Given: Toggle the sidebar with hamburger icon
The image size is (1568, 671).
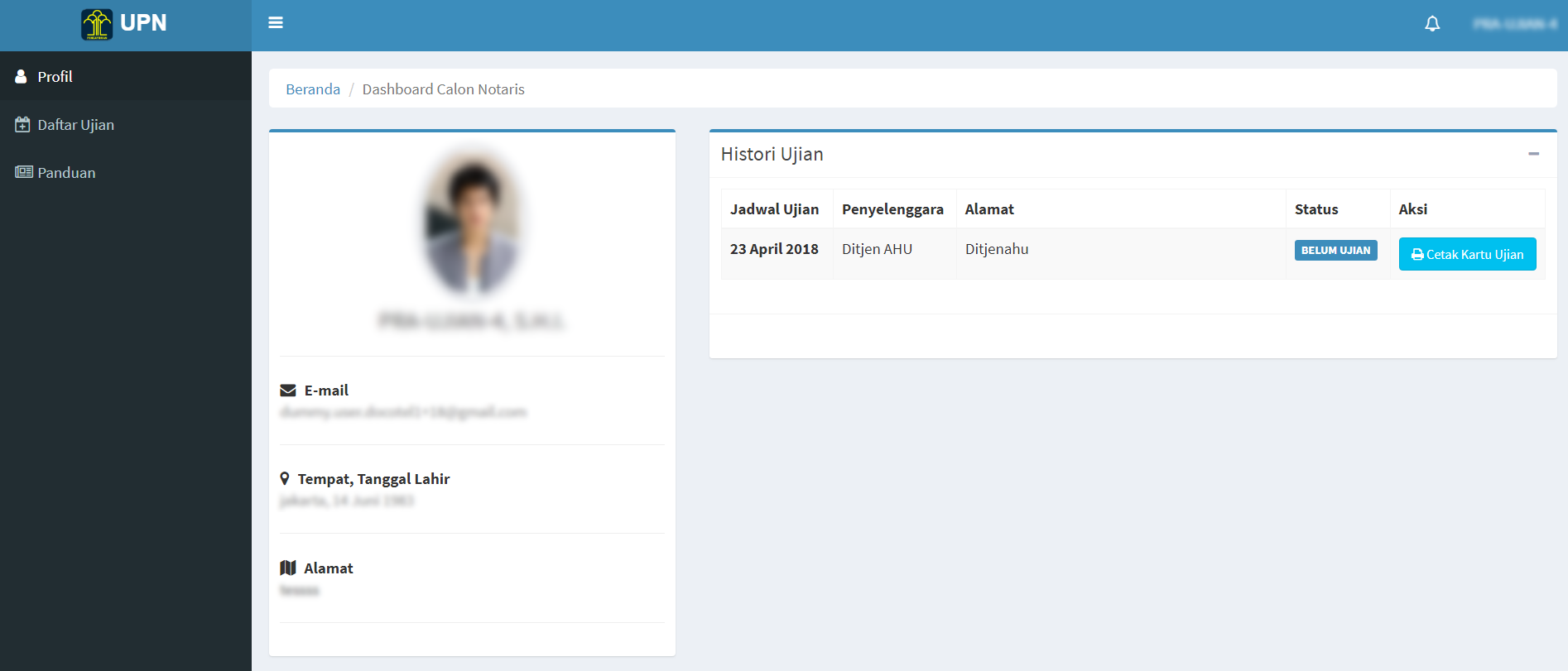Looking at the screenshot, I should click(276, 23).
